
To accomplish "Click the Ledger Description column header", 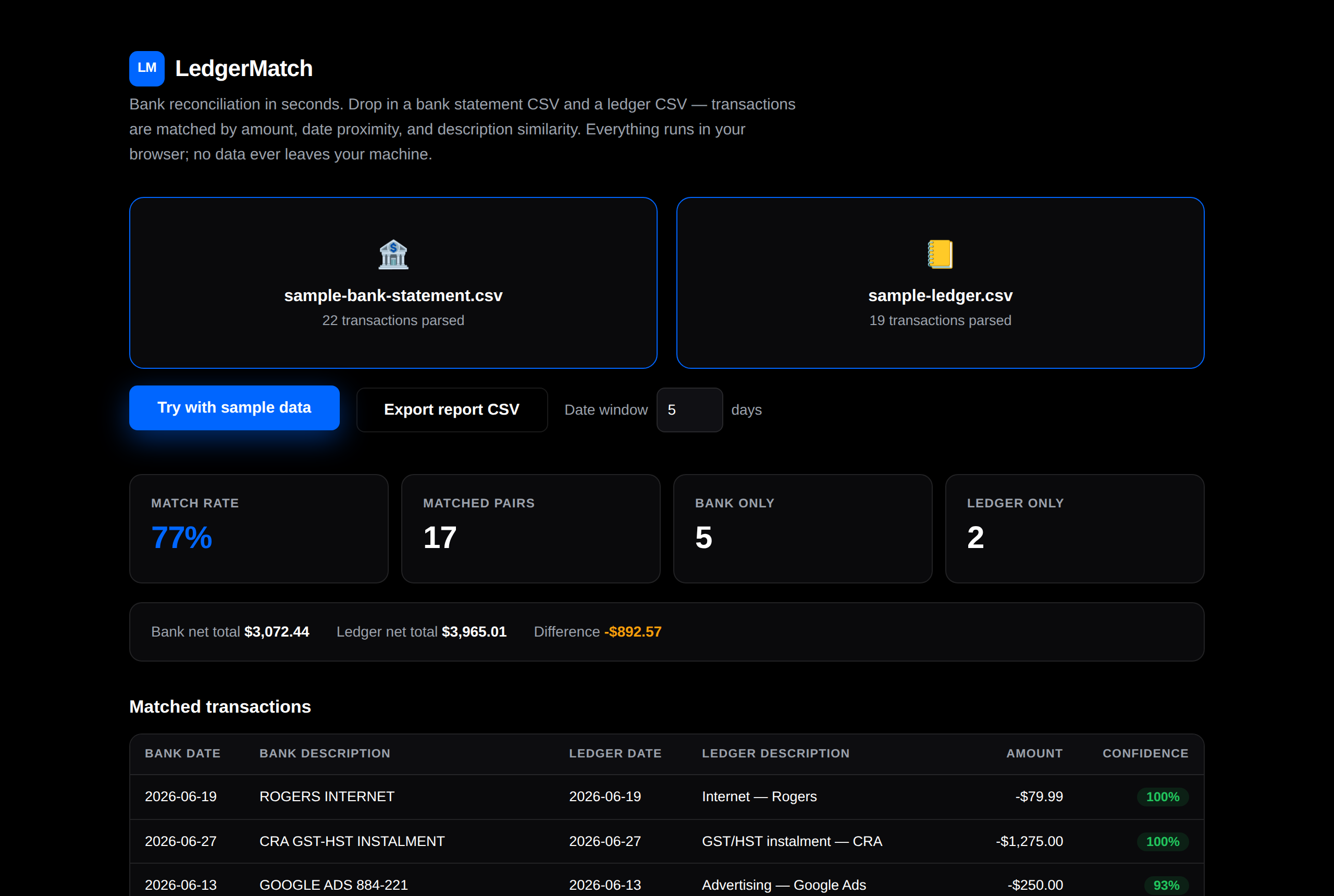I will coord(775,753).
